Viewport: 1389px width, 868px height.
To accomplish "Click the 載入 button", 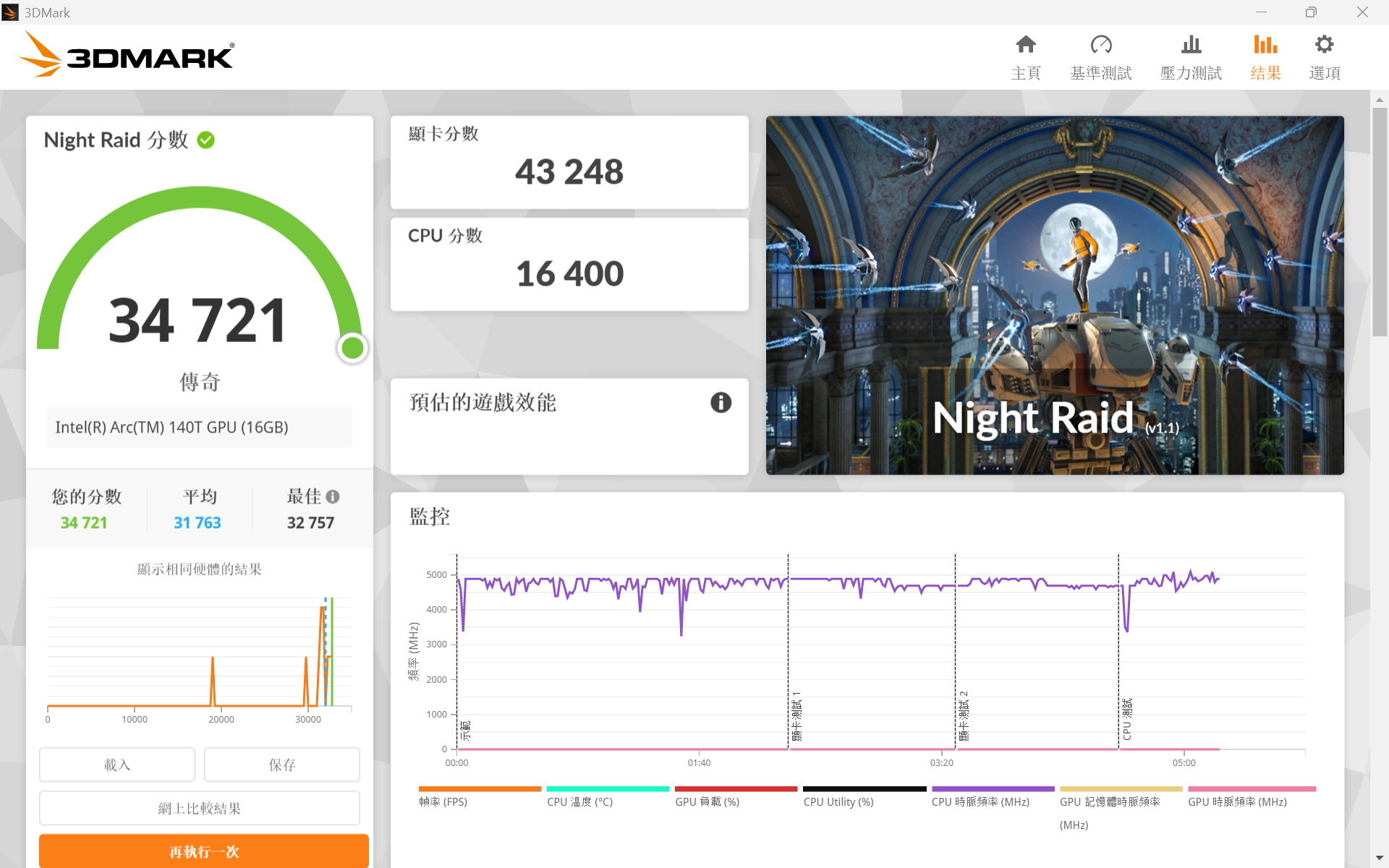I will tap(117, 765).
